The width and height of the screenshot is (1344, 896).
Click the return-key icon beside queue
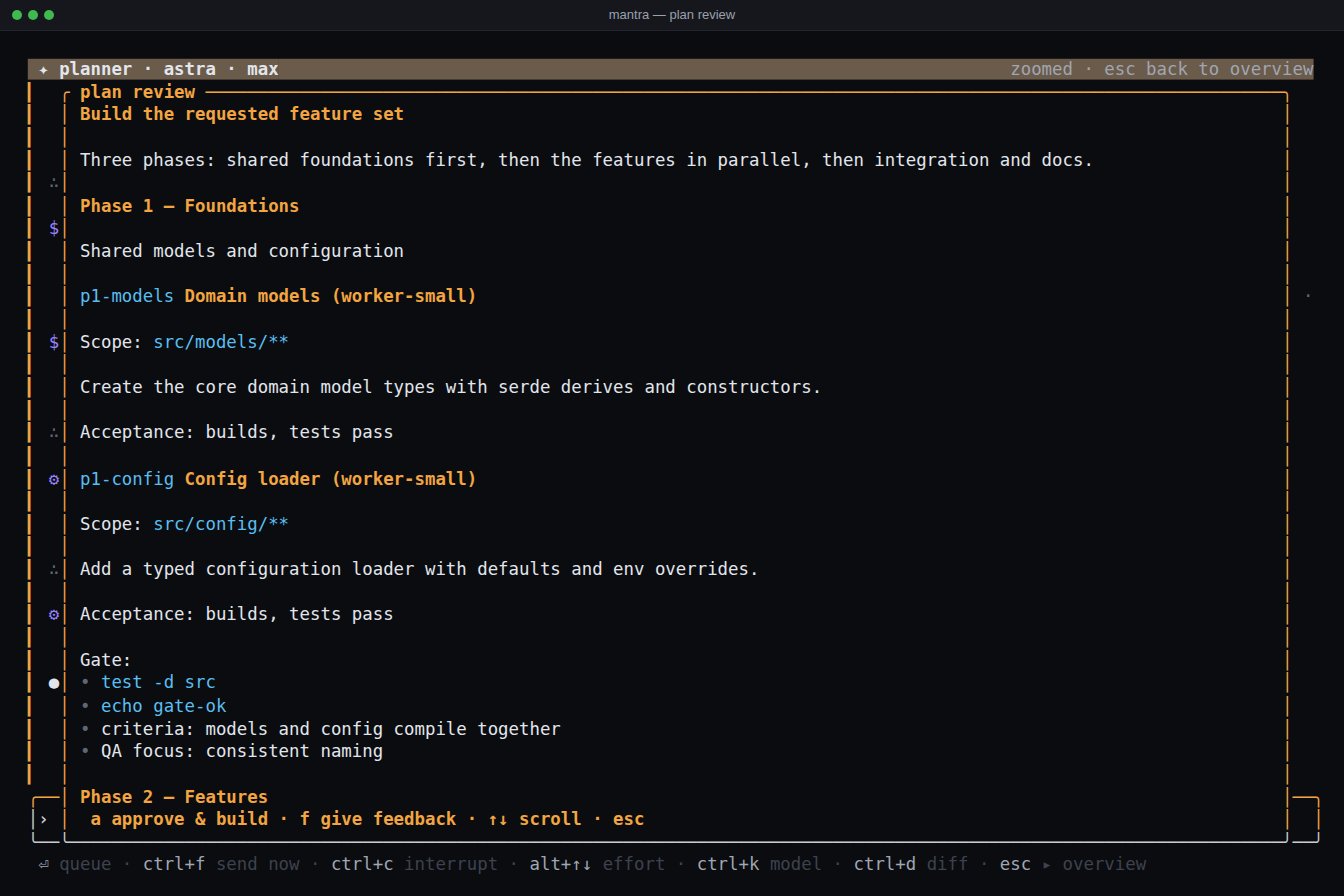pos(44,864)
